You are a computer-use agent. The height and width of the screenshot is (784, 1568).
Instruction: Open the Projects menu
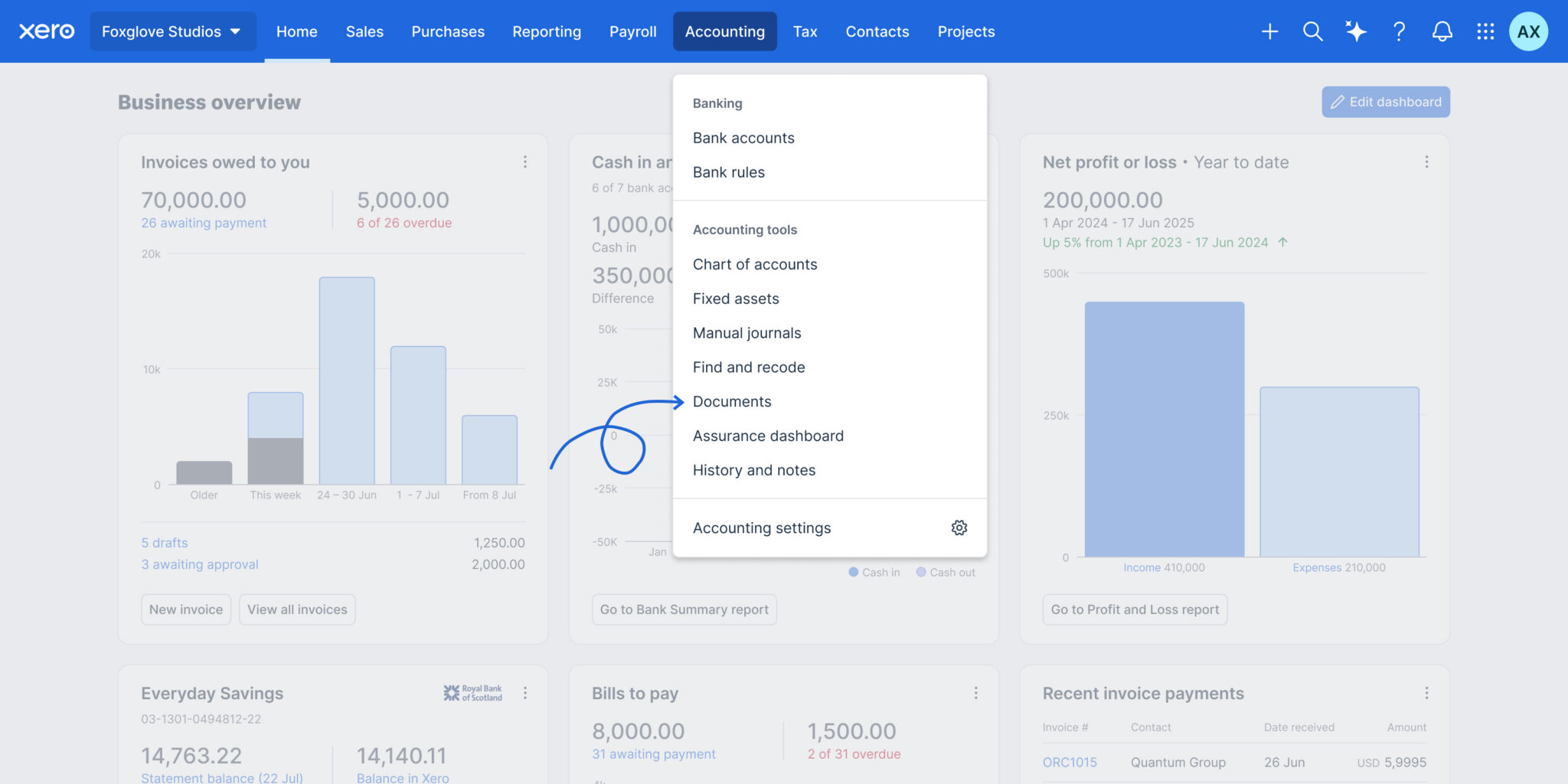pyautogui.click(x=966, y=31)
